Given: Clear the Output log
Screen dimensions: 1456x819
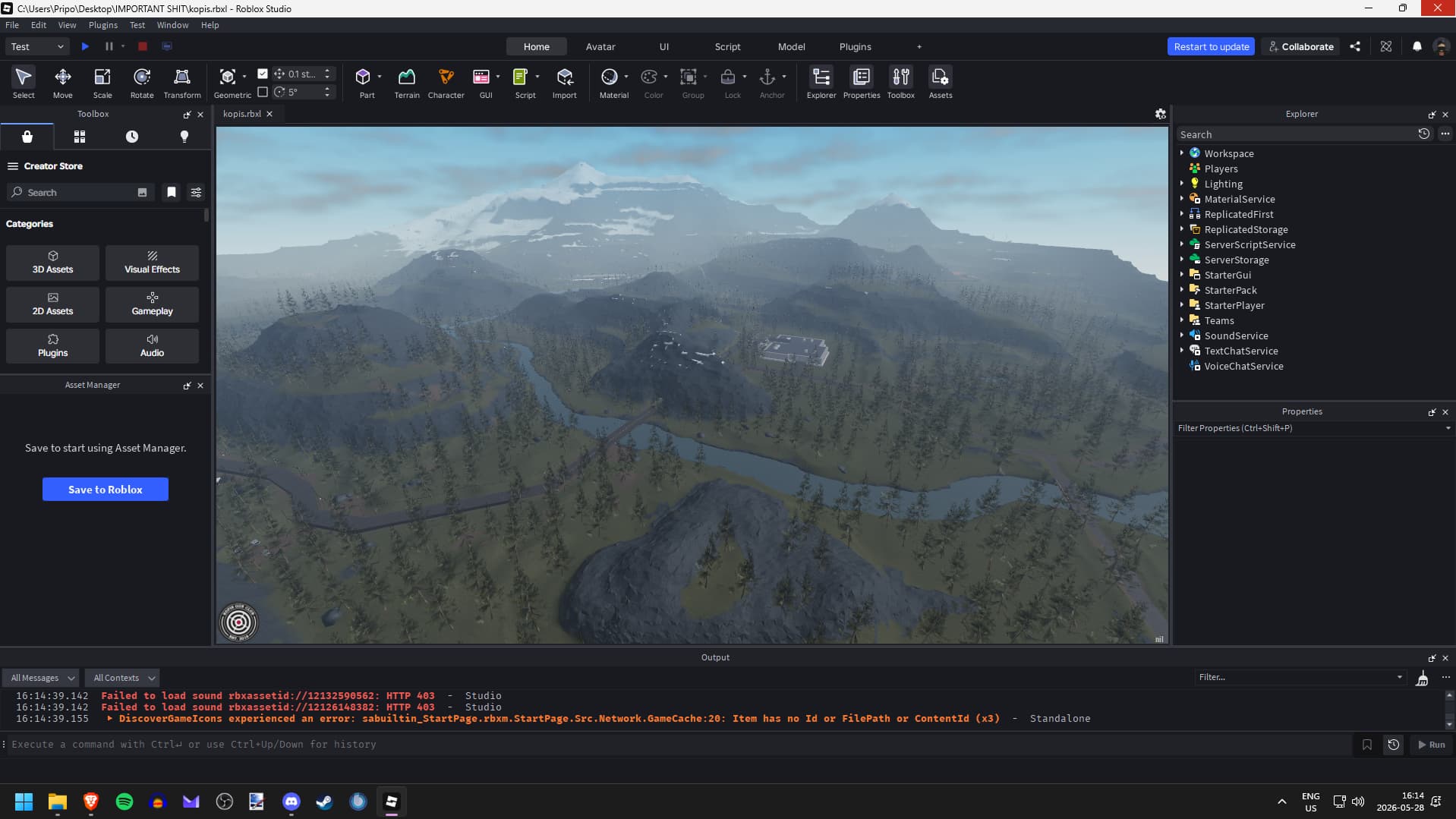Looking at the screenshot, I should tap(1422, 678).
